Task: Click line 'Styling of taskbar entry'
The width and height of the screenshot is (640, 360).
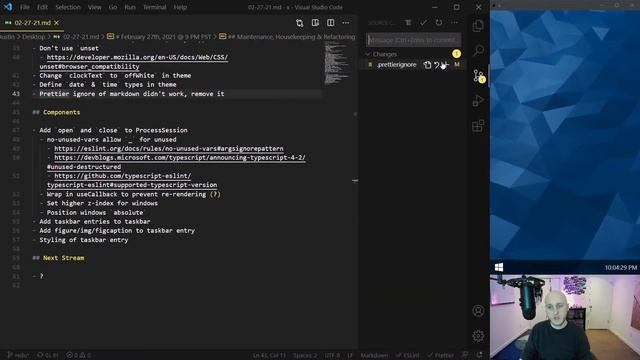Action: pos(83,240)
